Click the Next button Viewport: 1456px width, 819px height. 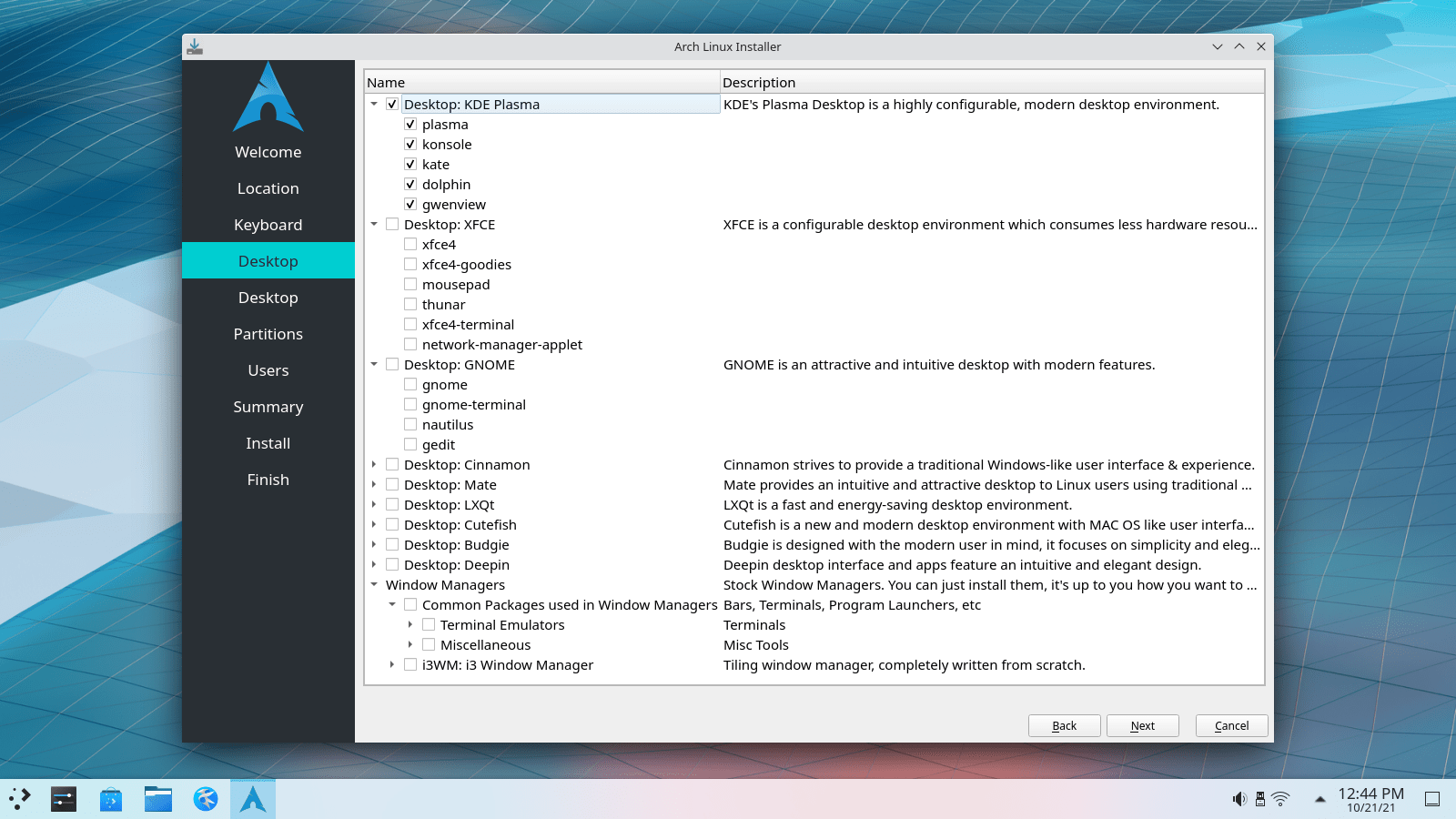[x=1142, y=725]
